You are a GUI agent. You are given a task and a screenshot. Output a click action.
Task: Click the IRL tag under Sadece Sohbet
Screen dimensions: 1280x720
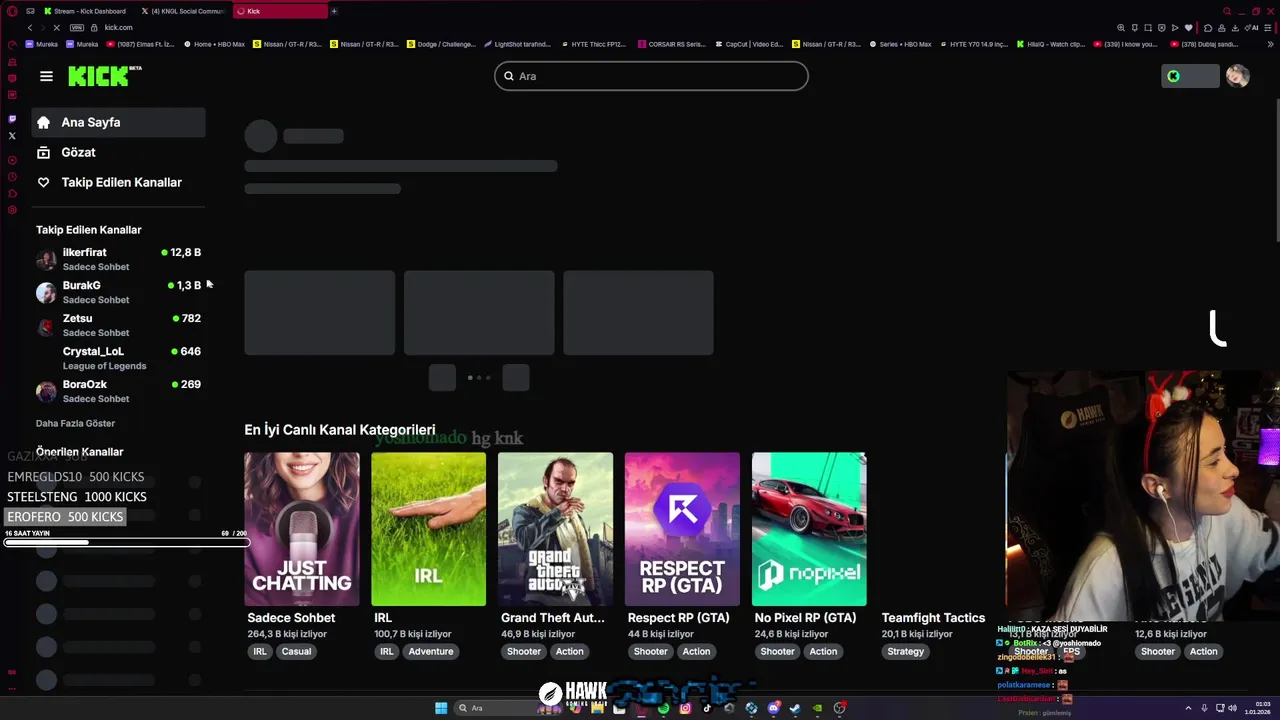[x=260, y=651]
